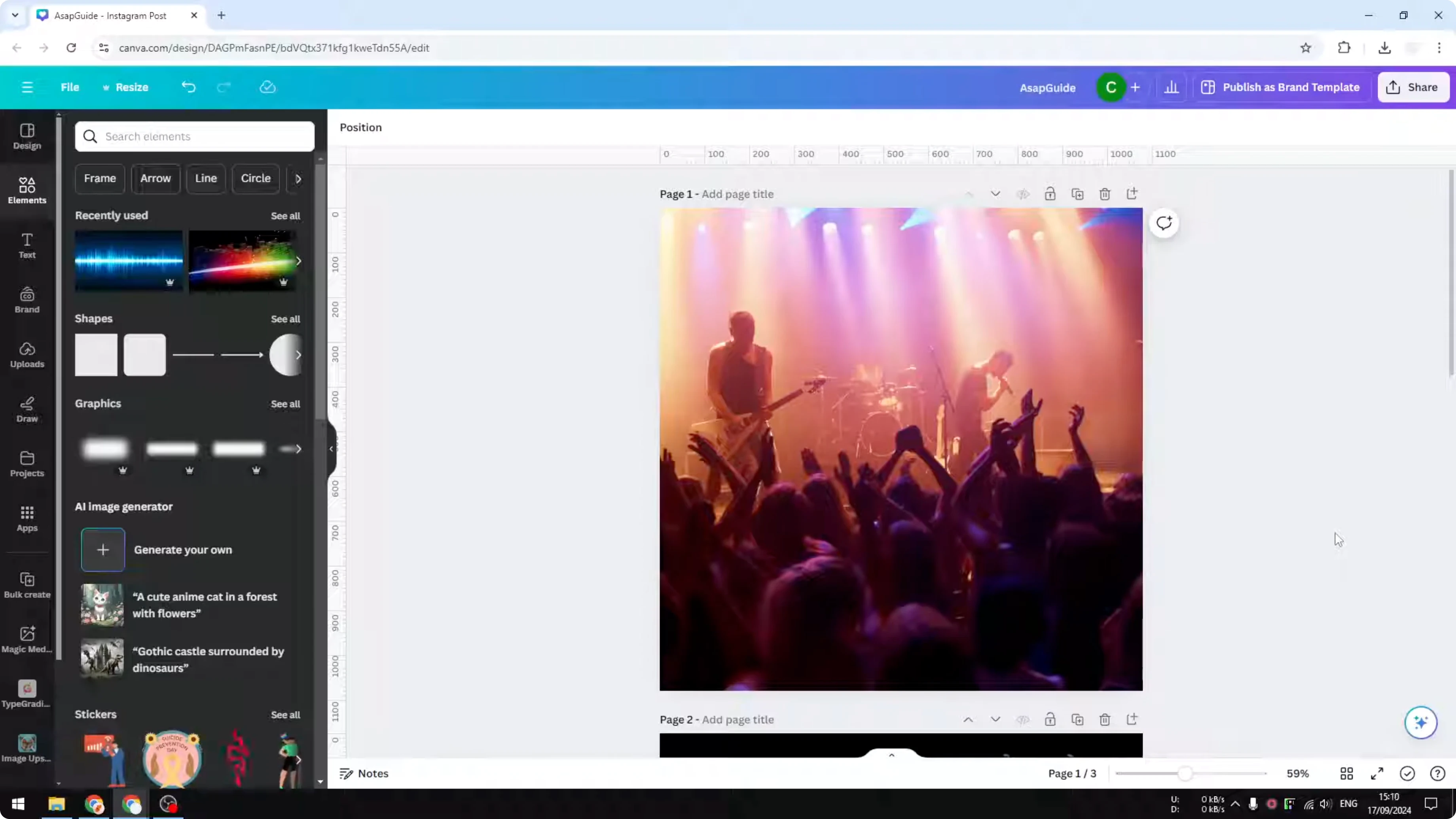
Task: Open the Design panel in sidebar
Action: click(27, 137)
